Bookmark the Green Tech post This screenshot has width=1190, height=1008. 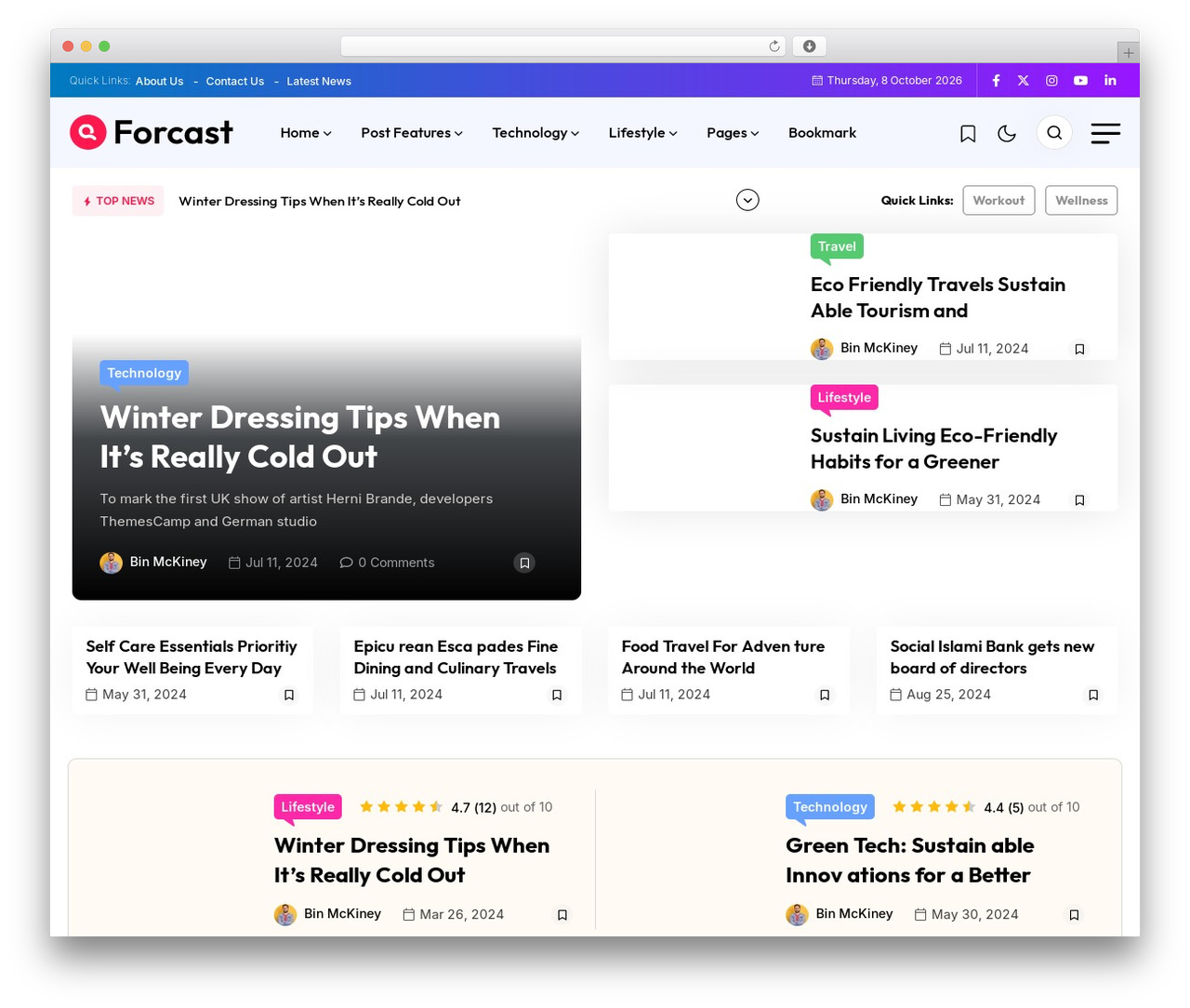click(x=1074, y=915)
